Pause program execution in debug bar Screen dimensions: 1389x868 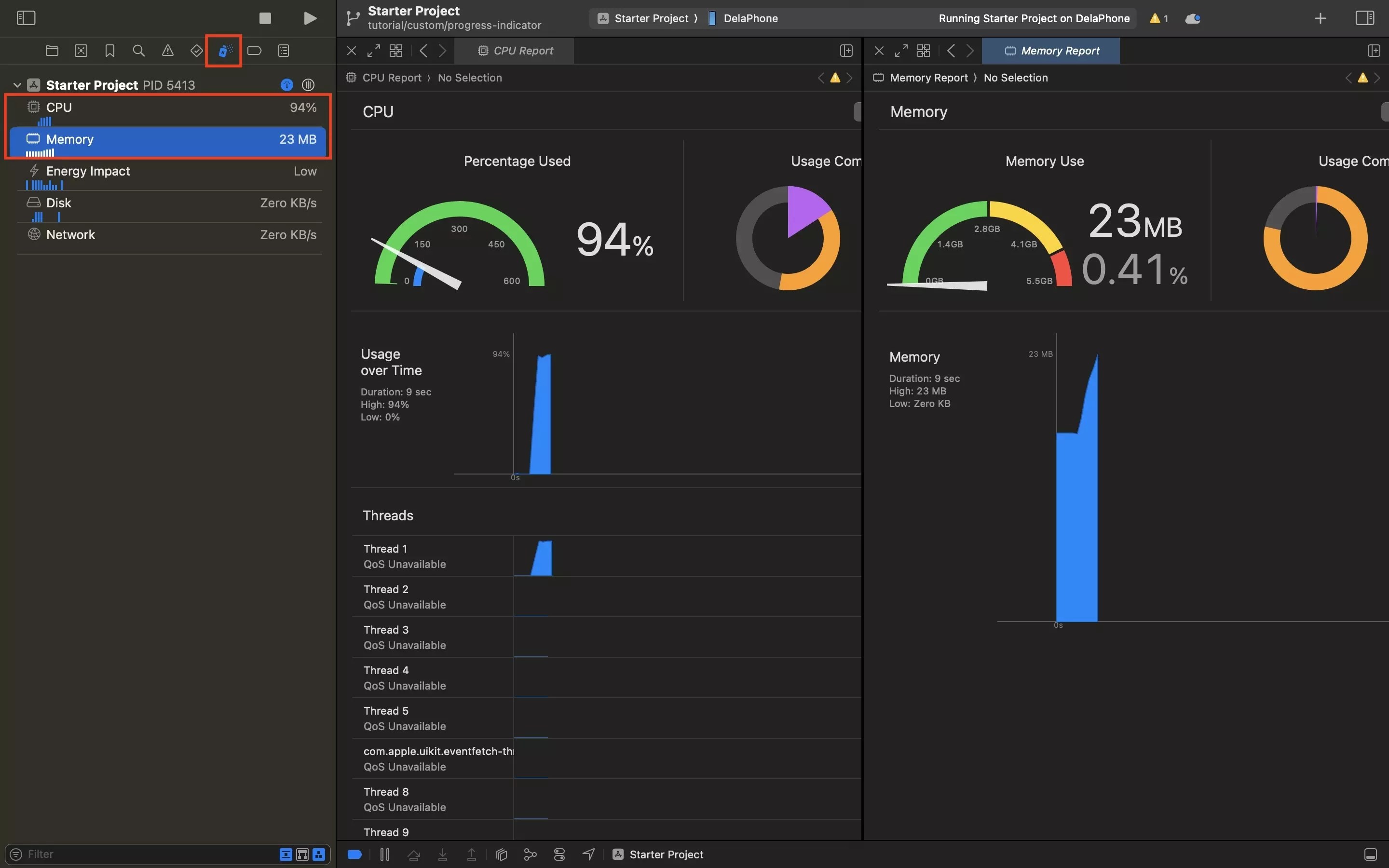[384, 854]
